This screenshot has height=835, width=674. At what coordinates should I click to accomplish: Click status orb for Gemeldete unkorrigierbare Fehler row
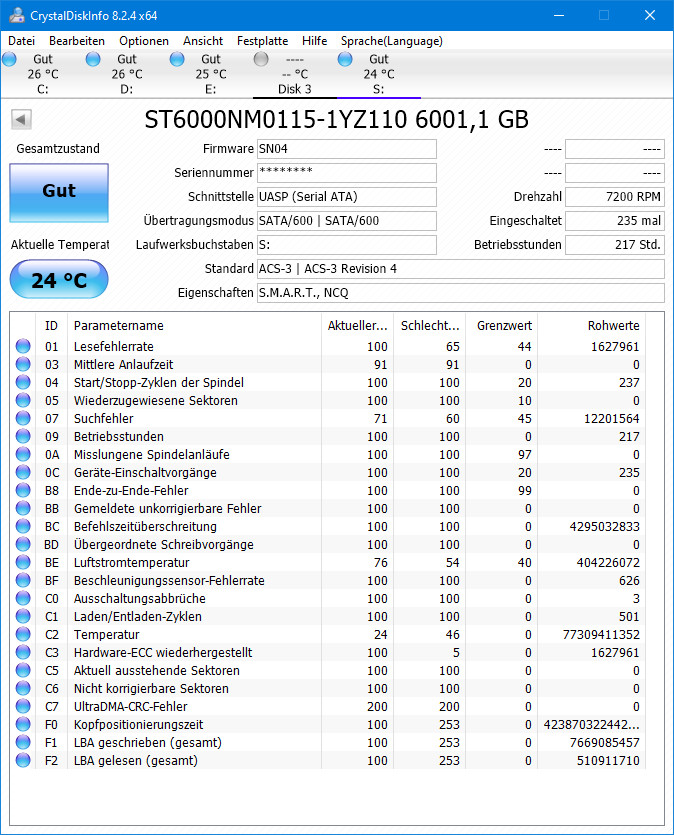coord(23,508)
